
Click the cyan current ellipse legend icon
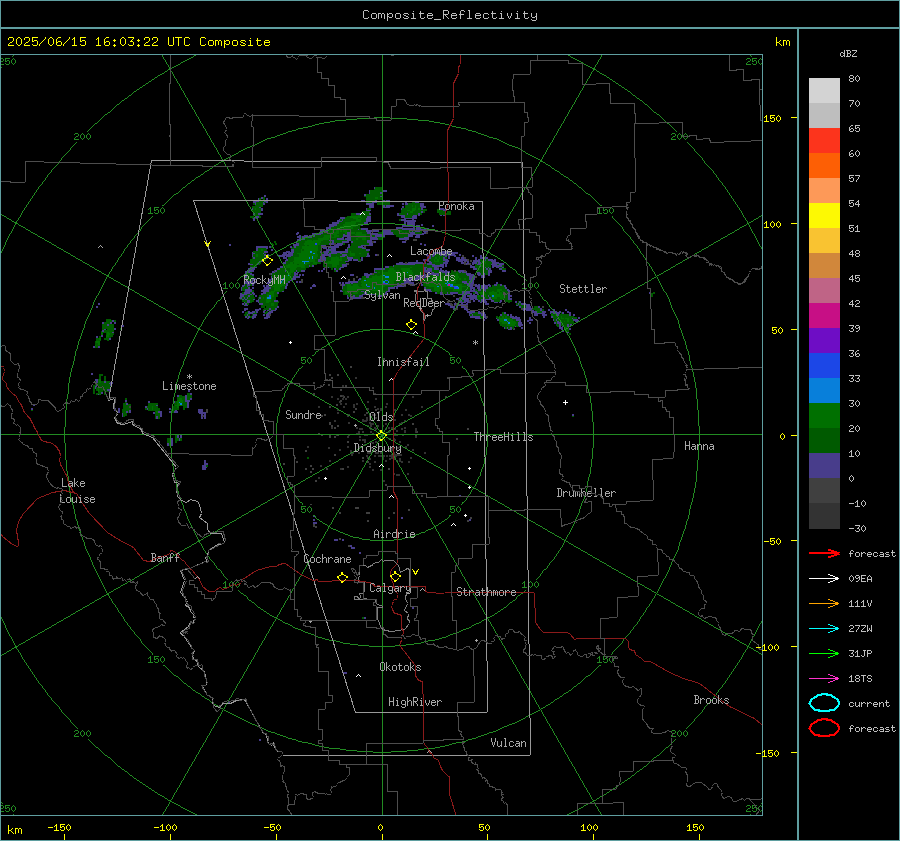point(824,703)
